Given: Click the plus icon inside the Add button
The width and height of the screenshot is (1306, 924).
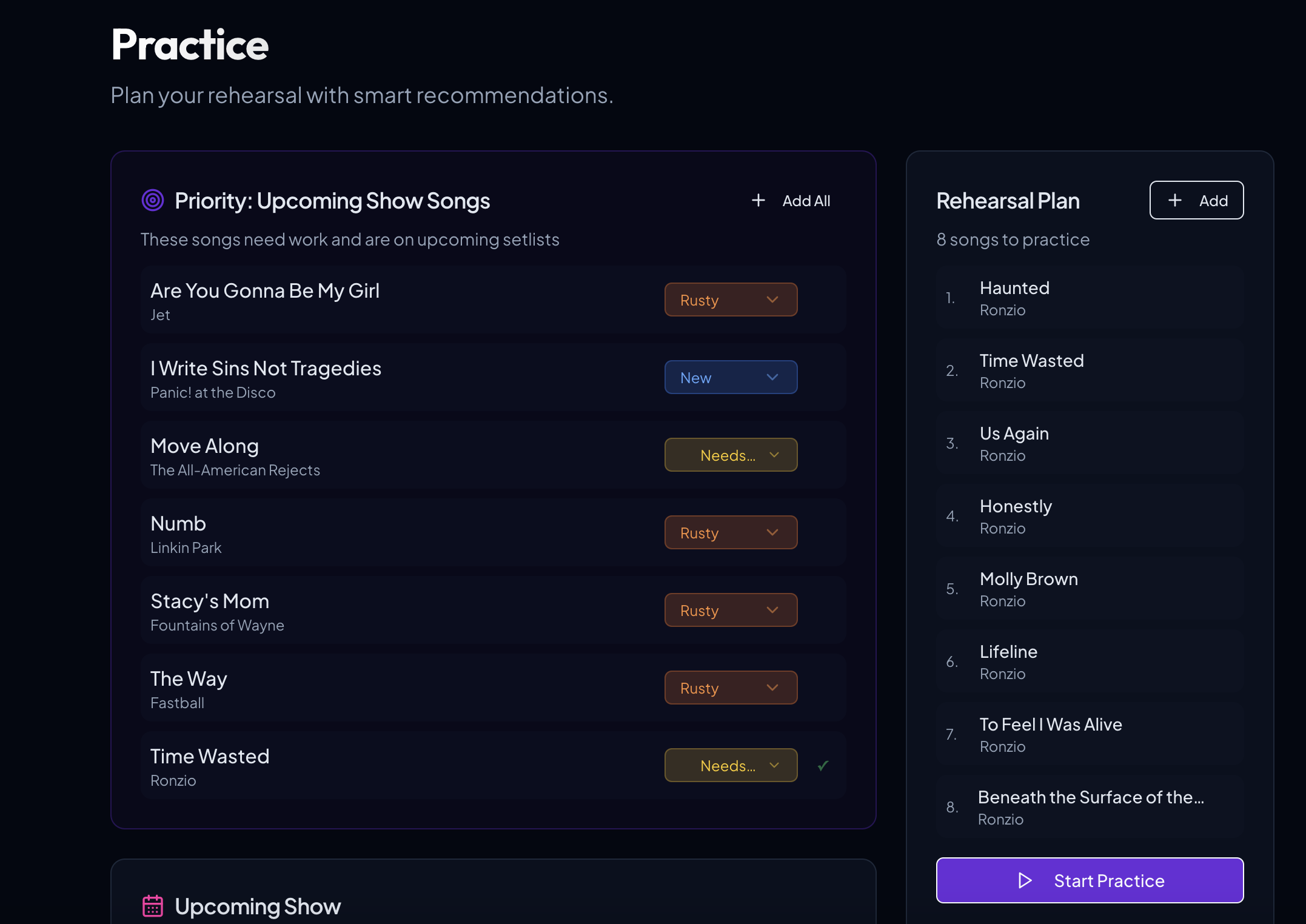Looking at the screenshot, I should click(x=1176, y=200).
